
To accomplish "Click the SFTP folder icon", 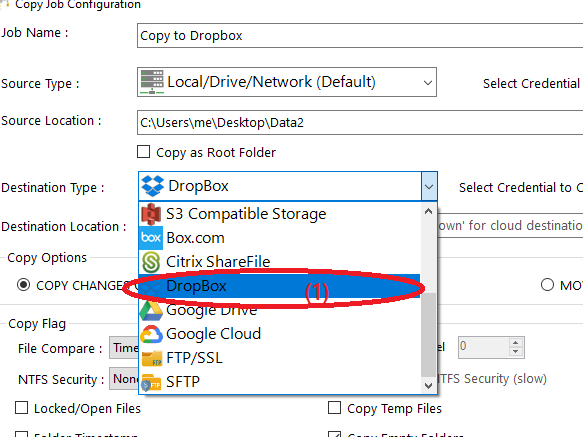I will tap(151, 382).
